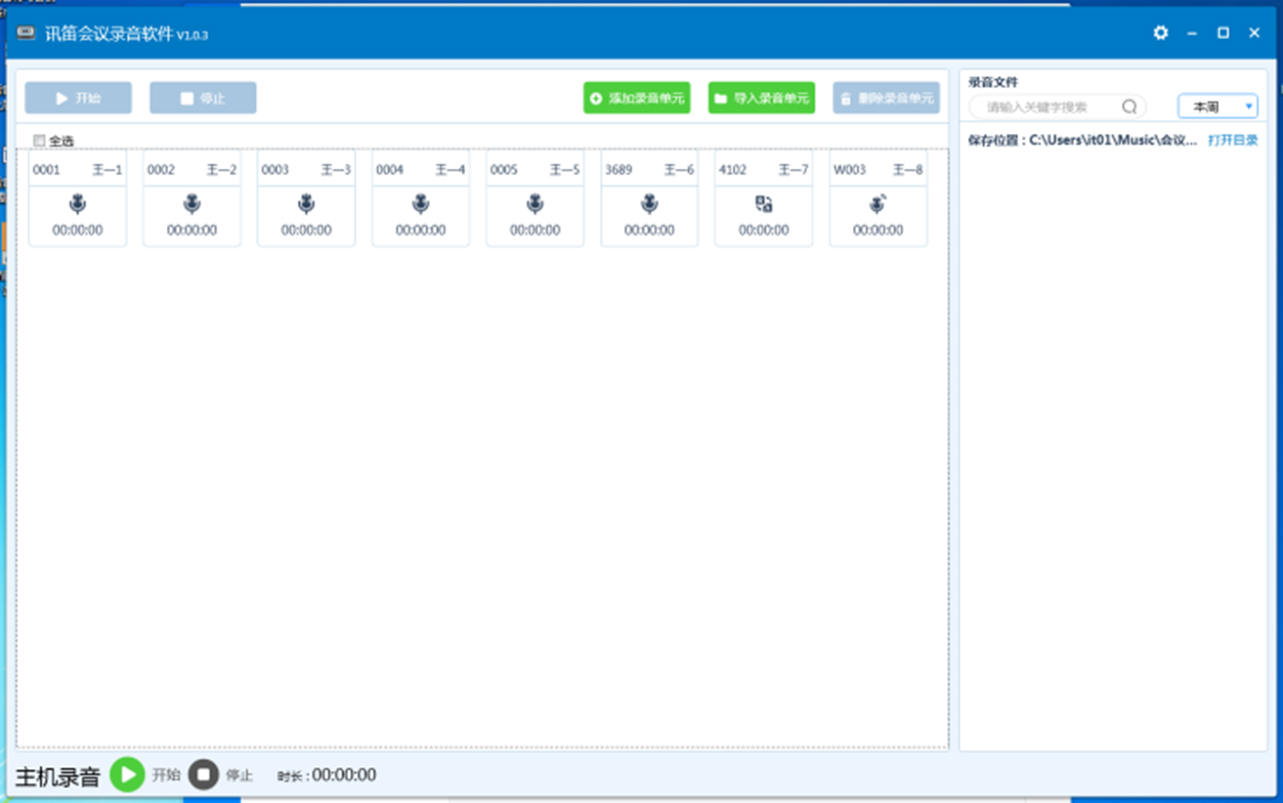Click the wireless microphone icon of unit W003
Screen dimensions: 1283x803
pos(878,204)
